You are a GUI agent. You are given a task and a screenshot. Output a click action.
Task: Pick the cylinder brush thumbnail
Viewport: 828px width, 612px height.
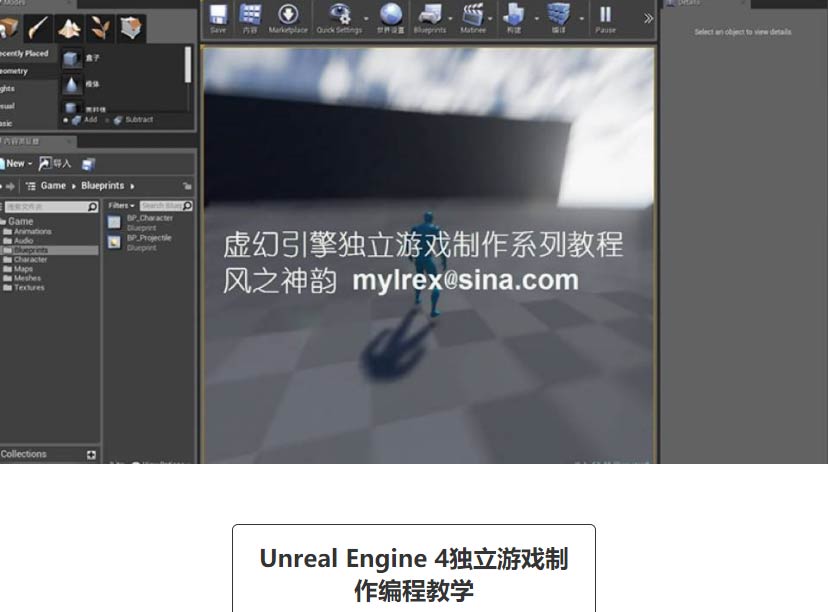72,107
